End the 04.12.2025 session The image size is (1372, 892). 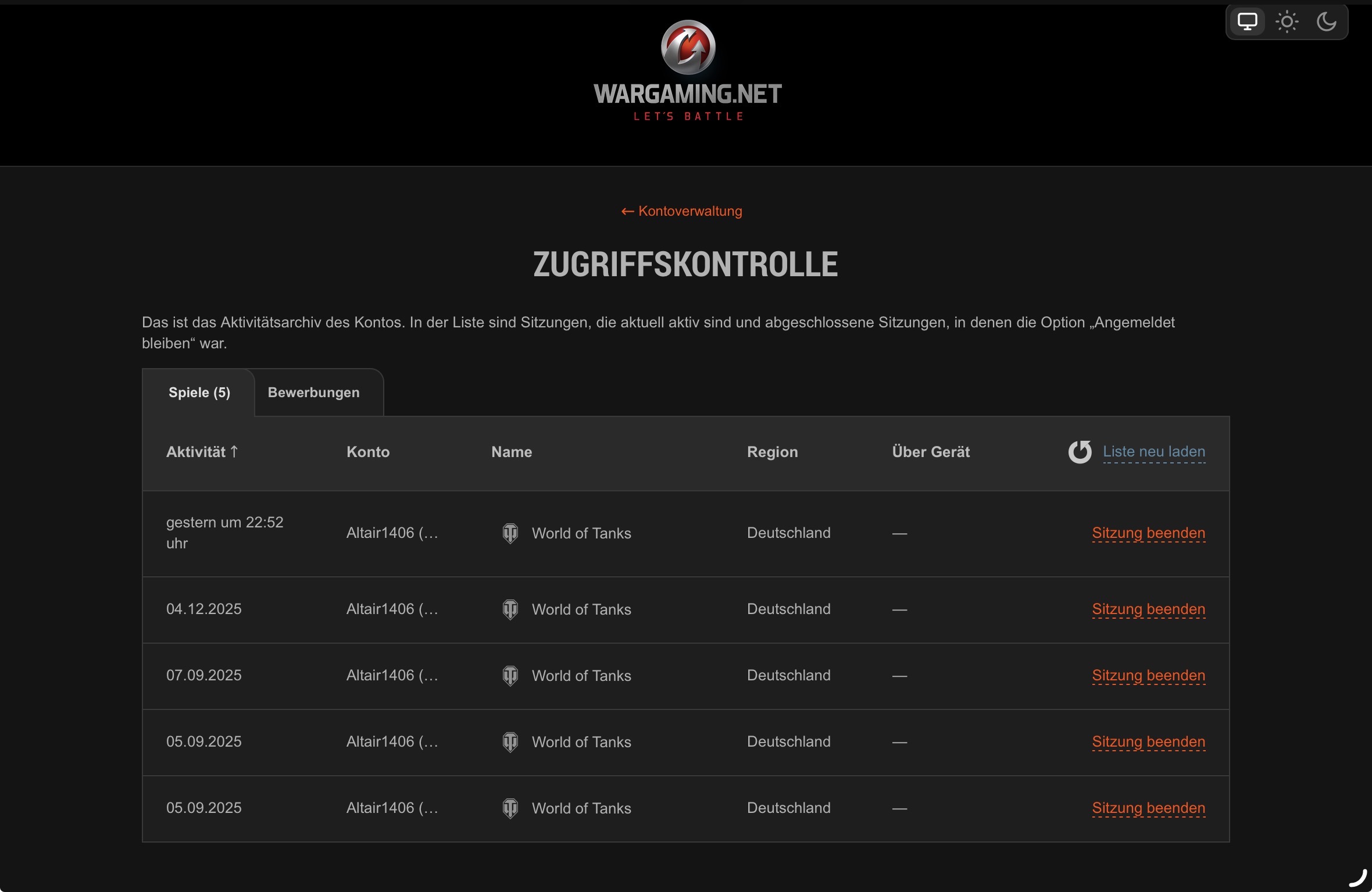pos(1148,609)
